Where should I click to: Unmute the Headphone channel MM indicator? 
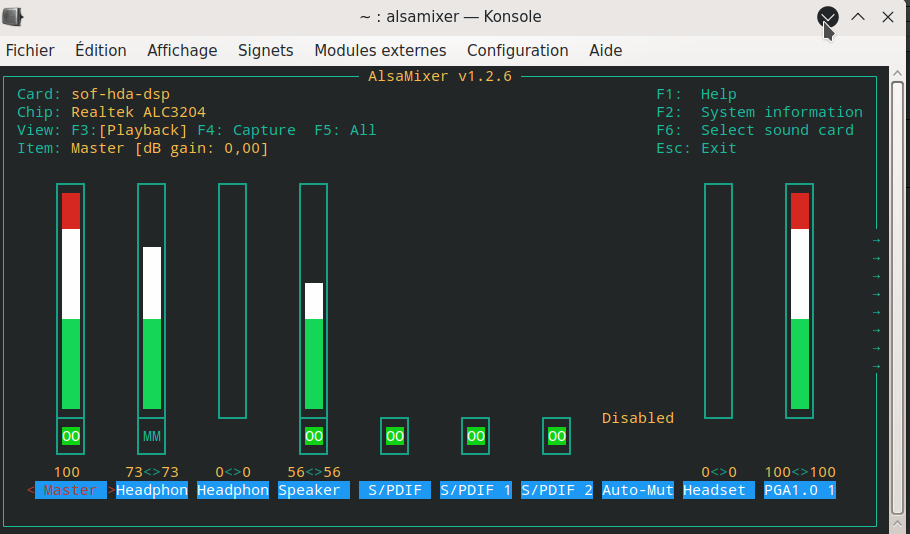pyautogui.click(x=151, y=436)
